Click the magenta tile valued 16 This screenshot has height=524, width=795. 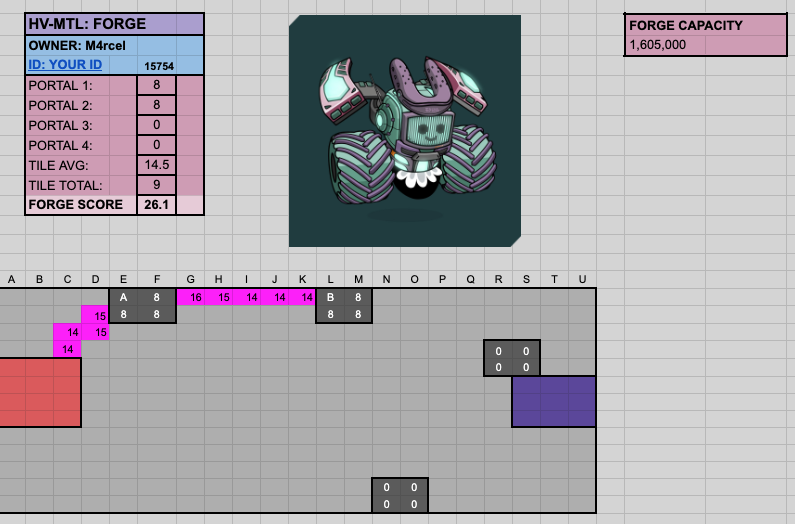191,297
